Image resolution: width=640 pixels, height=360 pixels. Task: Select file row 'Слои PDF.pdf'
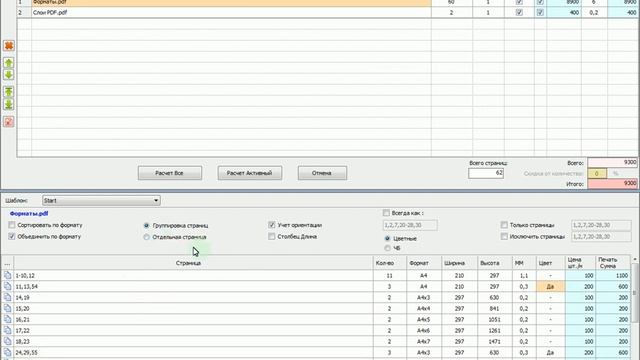231,12
